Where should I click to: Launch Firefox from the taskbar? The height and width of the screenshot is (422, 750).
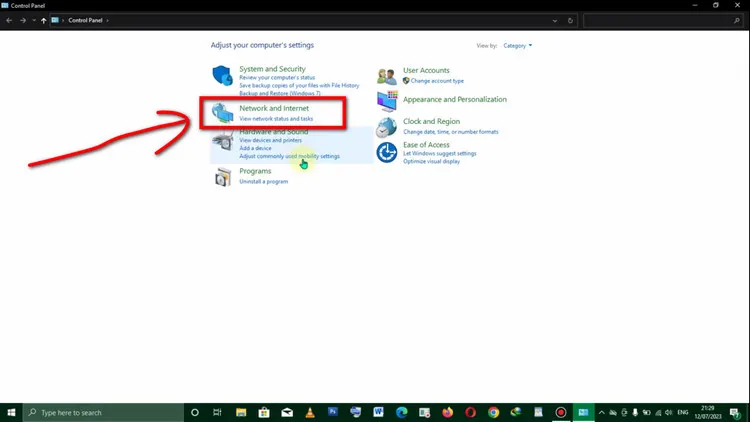click(x=447, y=412)
